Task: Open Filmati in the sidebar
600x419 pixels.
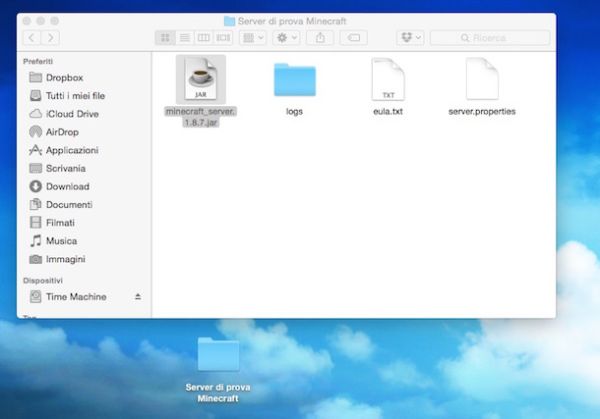Action: coord(84,223)
